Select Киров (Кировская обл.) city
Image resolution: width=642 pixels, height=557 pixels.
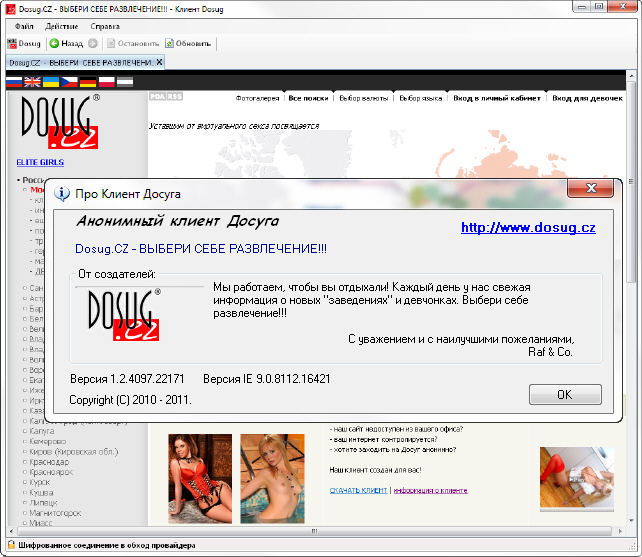click(74, 451)
